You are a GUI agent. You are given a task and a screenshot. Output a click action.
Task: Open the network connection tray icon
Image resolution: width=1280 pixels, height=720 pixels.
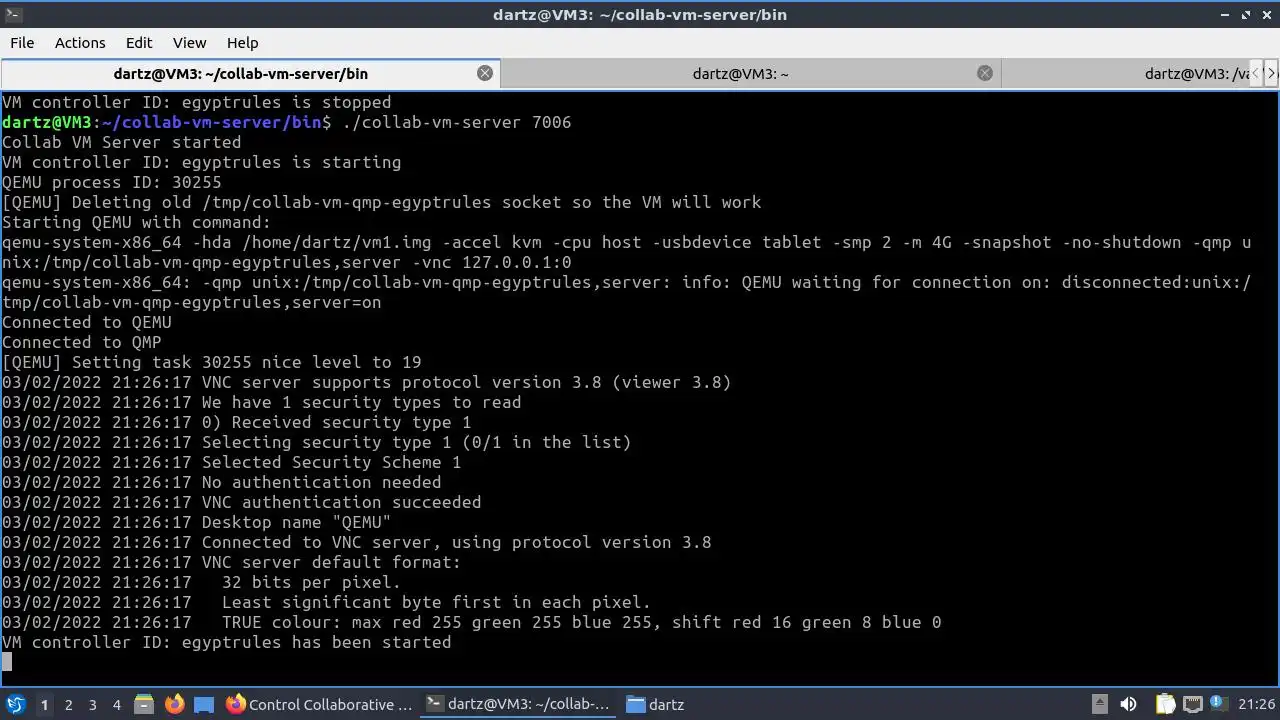1193,705
